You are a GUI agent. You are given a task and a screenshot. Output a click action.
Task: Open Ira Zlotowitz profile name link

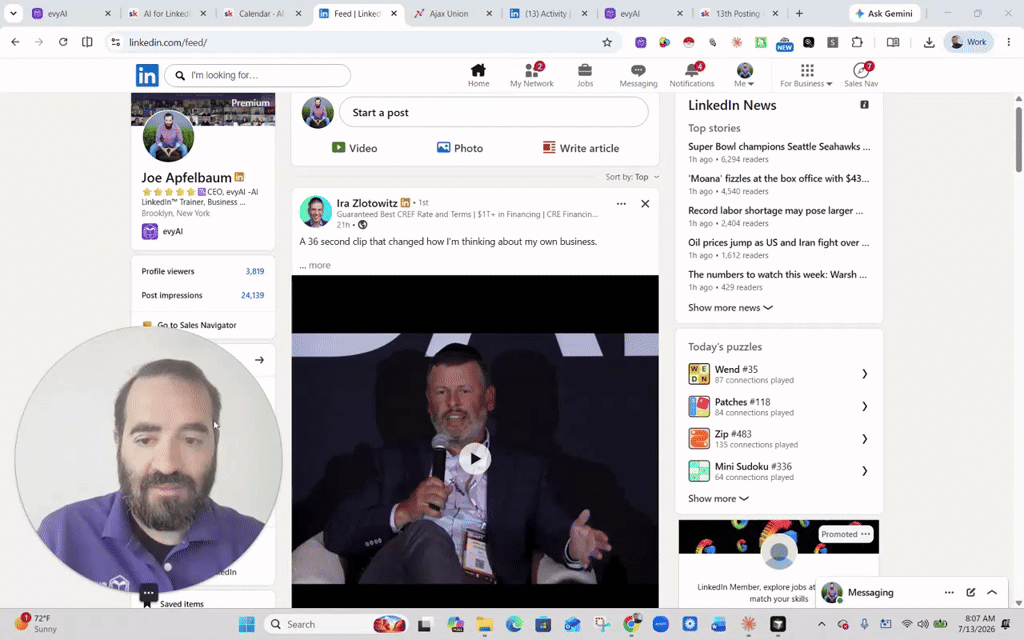tap(367, 203)
